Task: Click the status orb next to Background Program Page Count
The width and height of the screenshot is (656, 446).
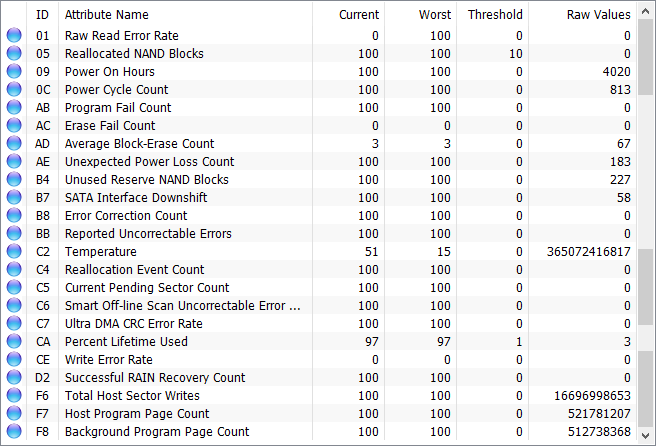Action: tap(14, 431)
